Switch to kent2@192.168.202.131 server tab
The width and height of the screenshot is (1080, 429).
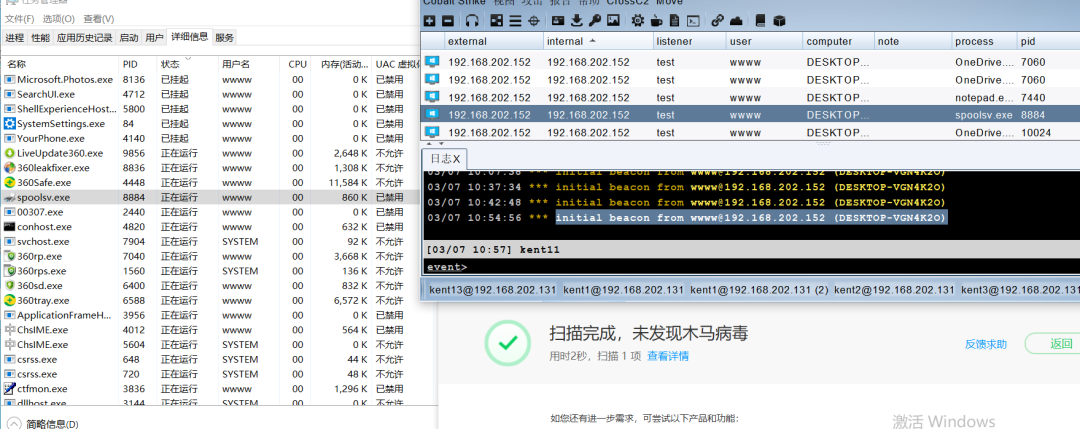point(894,290)
